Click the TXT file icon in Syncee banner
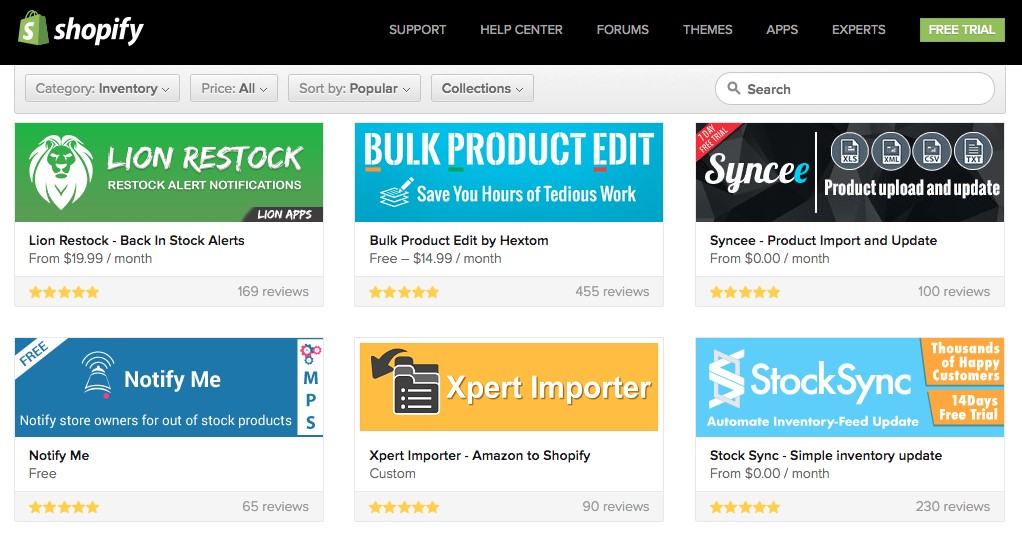Image resolution: width=1022 pixels, height=542 pixels. [x=973, y=150]
